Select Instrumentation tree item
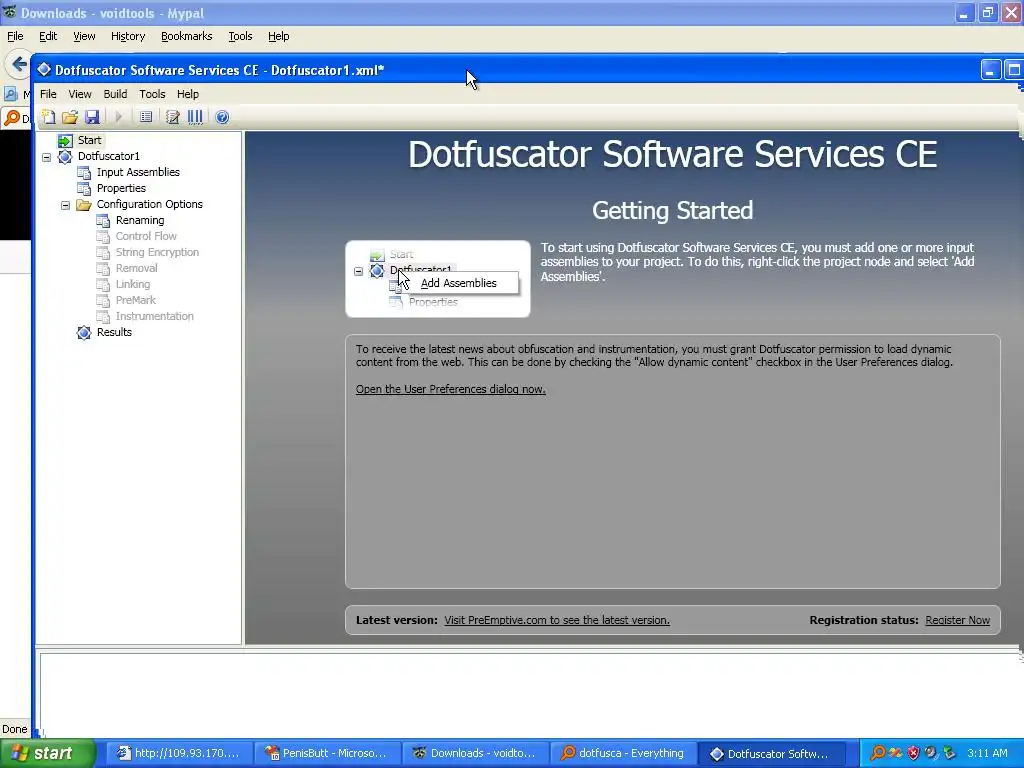1024x768 pixels. click(154, 316)
